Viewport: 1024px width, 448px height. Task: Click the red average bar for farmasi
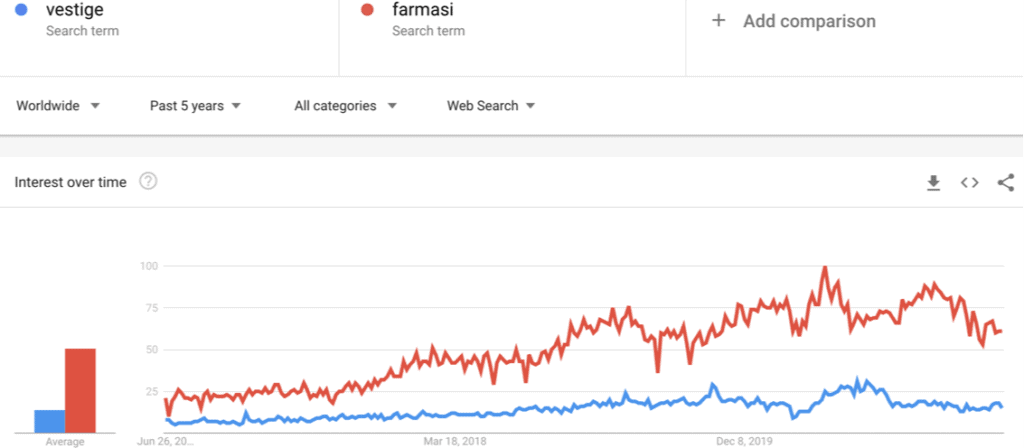coord(80,391)
